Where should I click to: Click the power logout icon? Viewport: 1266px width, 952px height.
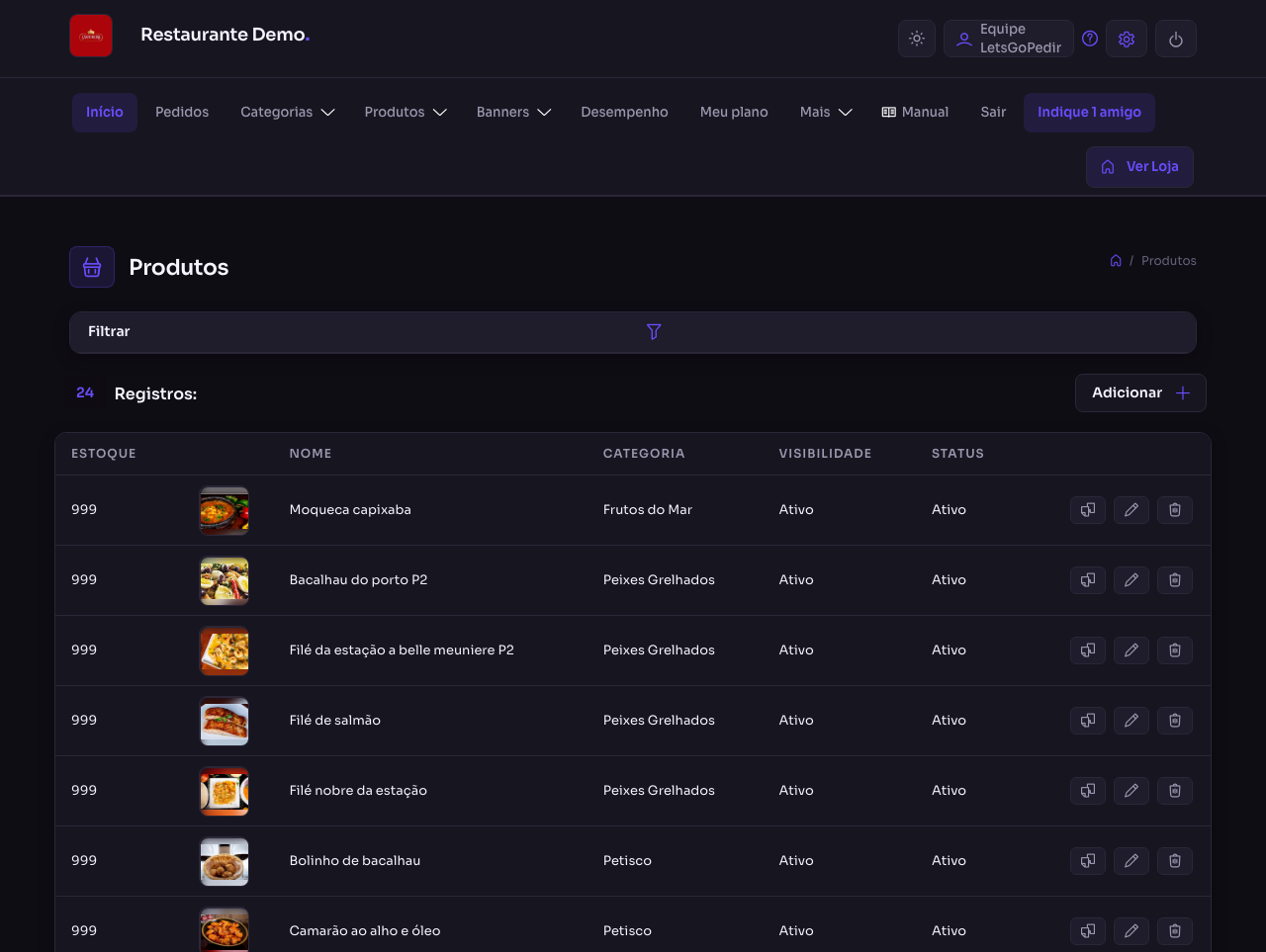1176,39
